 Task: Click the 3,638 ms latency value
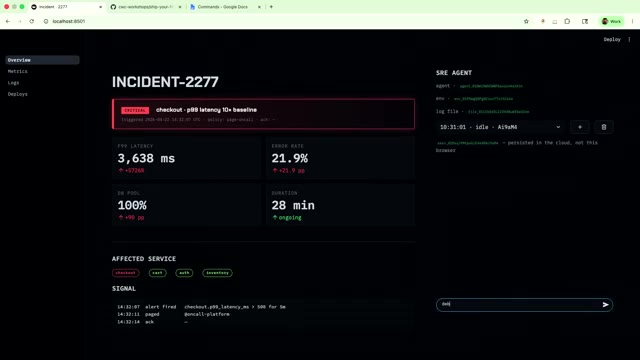146,158
